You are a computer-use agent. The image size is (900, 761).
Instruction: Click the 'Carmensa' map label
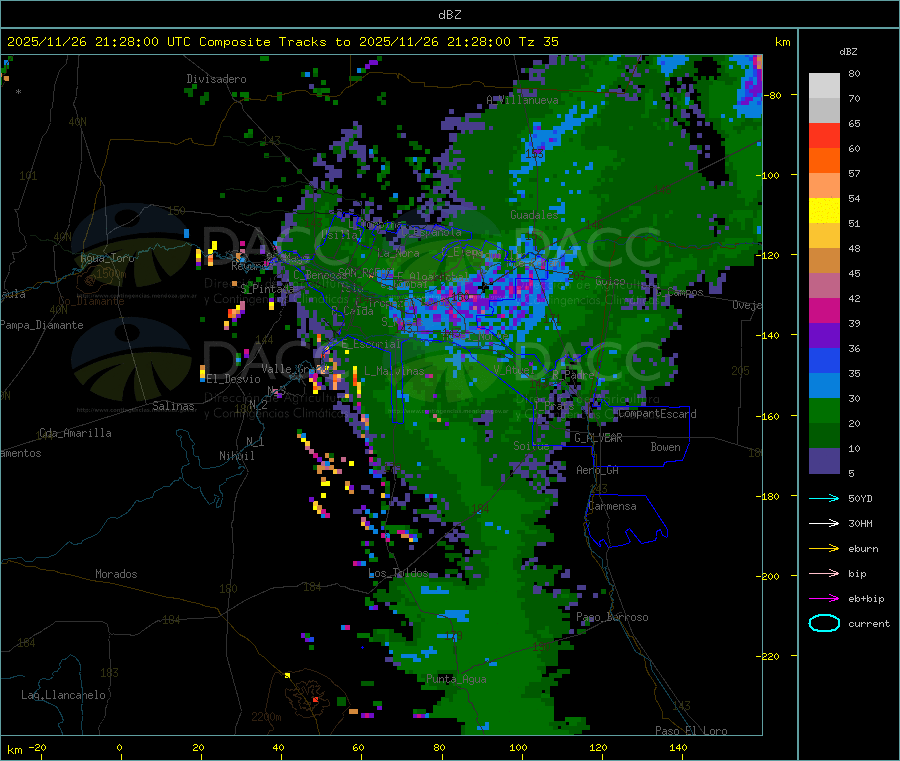pyautogui.click(x=612, y=506)
